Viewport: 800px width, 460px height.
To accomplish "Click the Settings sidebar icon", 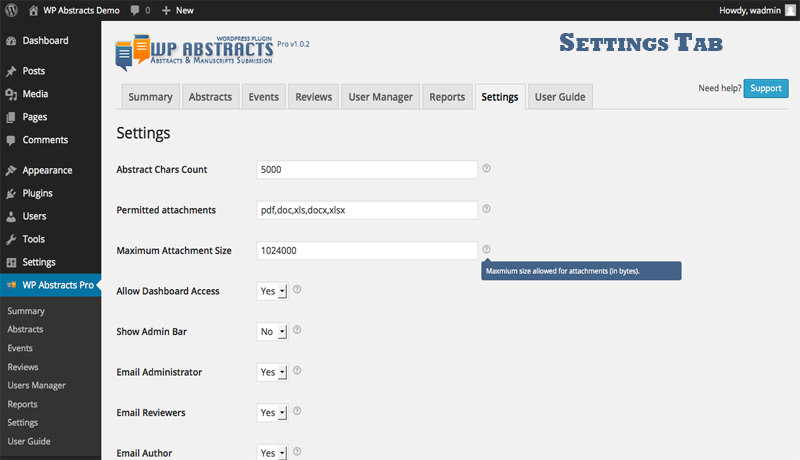I will (11, 263).
